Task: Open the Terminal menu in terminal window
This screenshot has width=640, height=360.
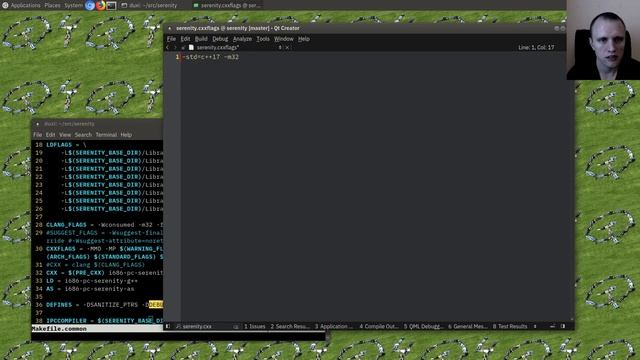Action: [106, 135]
